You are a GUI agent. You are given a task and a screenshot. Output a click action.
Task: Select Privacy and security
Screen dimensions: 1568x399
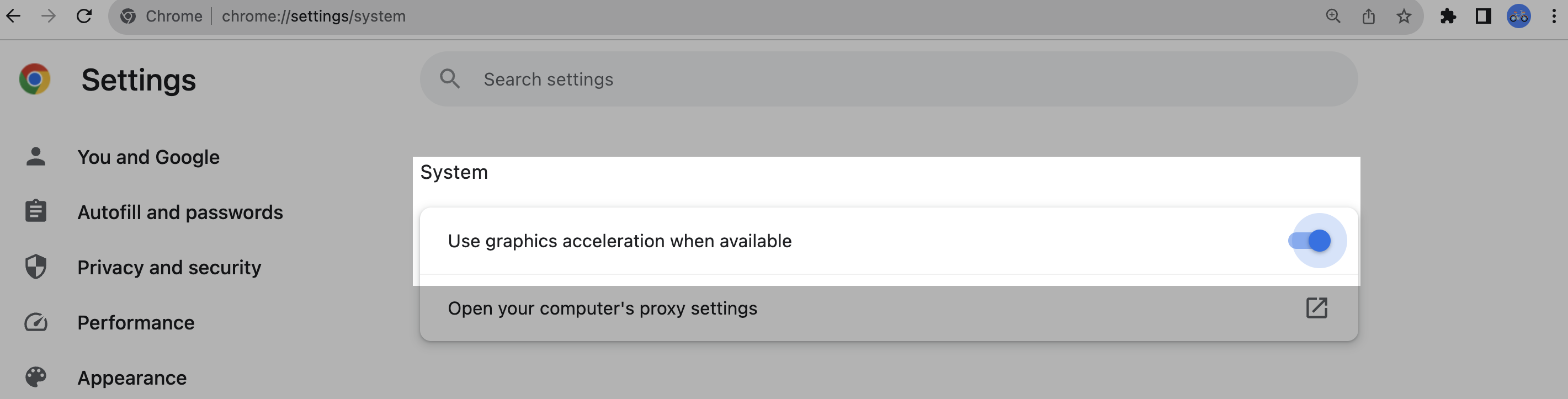point(168,268)
